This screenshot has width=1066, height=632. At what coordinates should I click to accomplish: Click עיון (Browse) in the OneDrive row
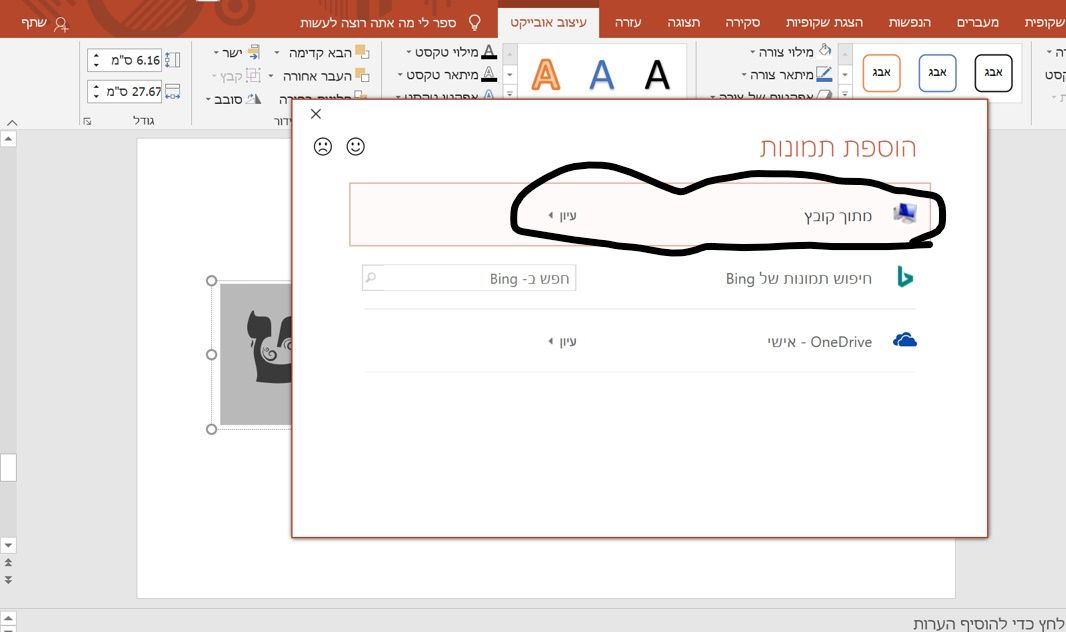[x=563, y=341]
